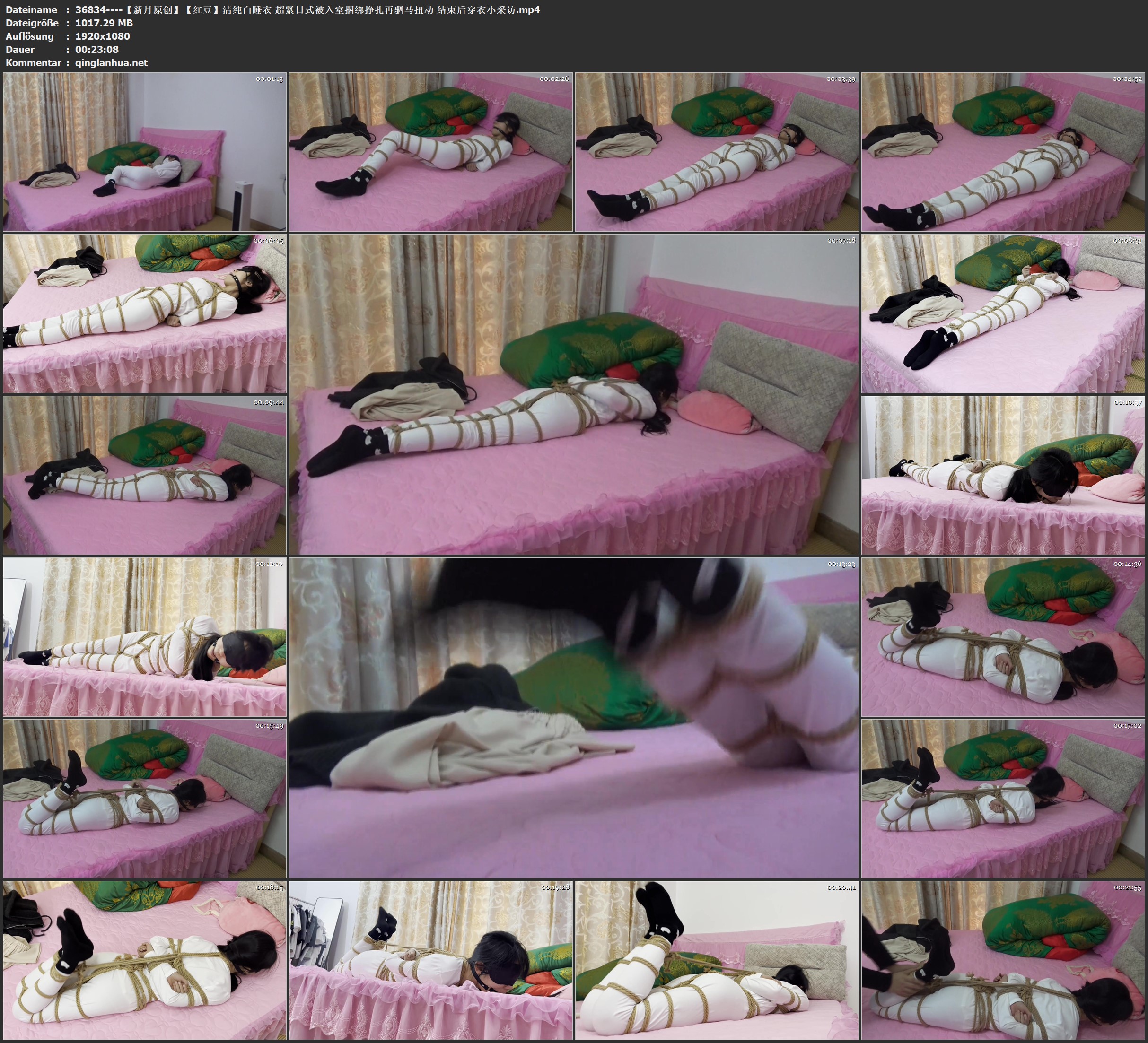1148x1043 pixels.
Task: Open the frame timestamped 00:09:44
Action: 145,475
